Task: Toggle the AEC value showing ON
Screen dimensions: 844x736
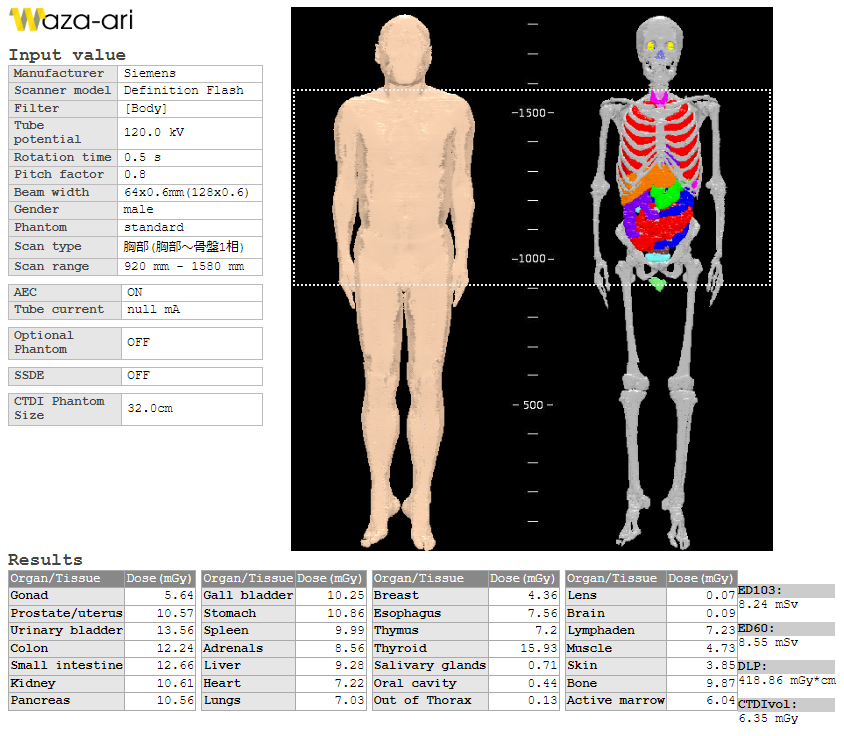Action: pos(191,293)
